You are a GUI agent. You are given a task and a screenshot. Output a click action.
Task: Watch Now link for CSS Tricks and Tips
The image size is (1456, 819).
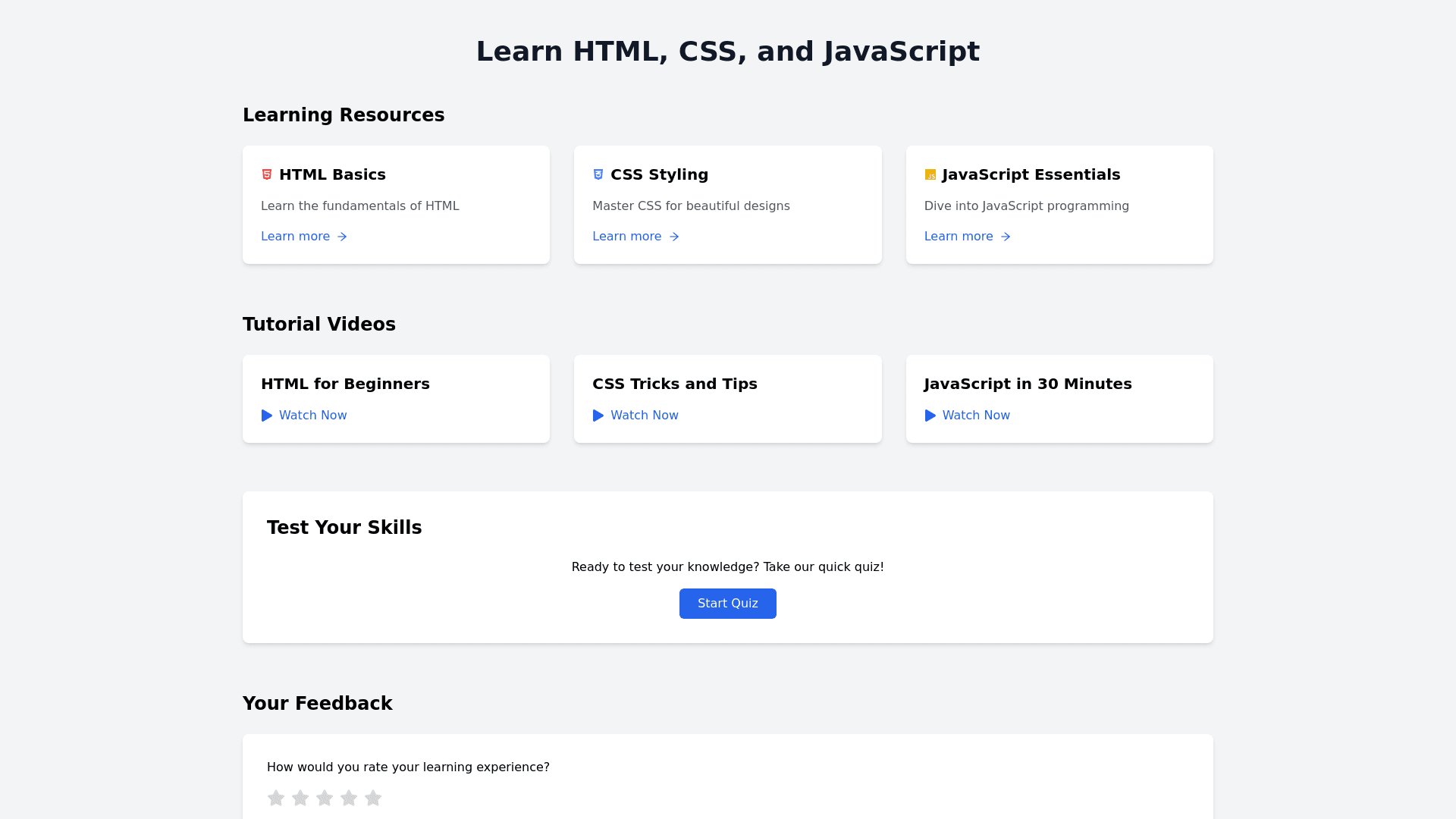tap(644, 416)
